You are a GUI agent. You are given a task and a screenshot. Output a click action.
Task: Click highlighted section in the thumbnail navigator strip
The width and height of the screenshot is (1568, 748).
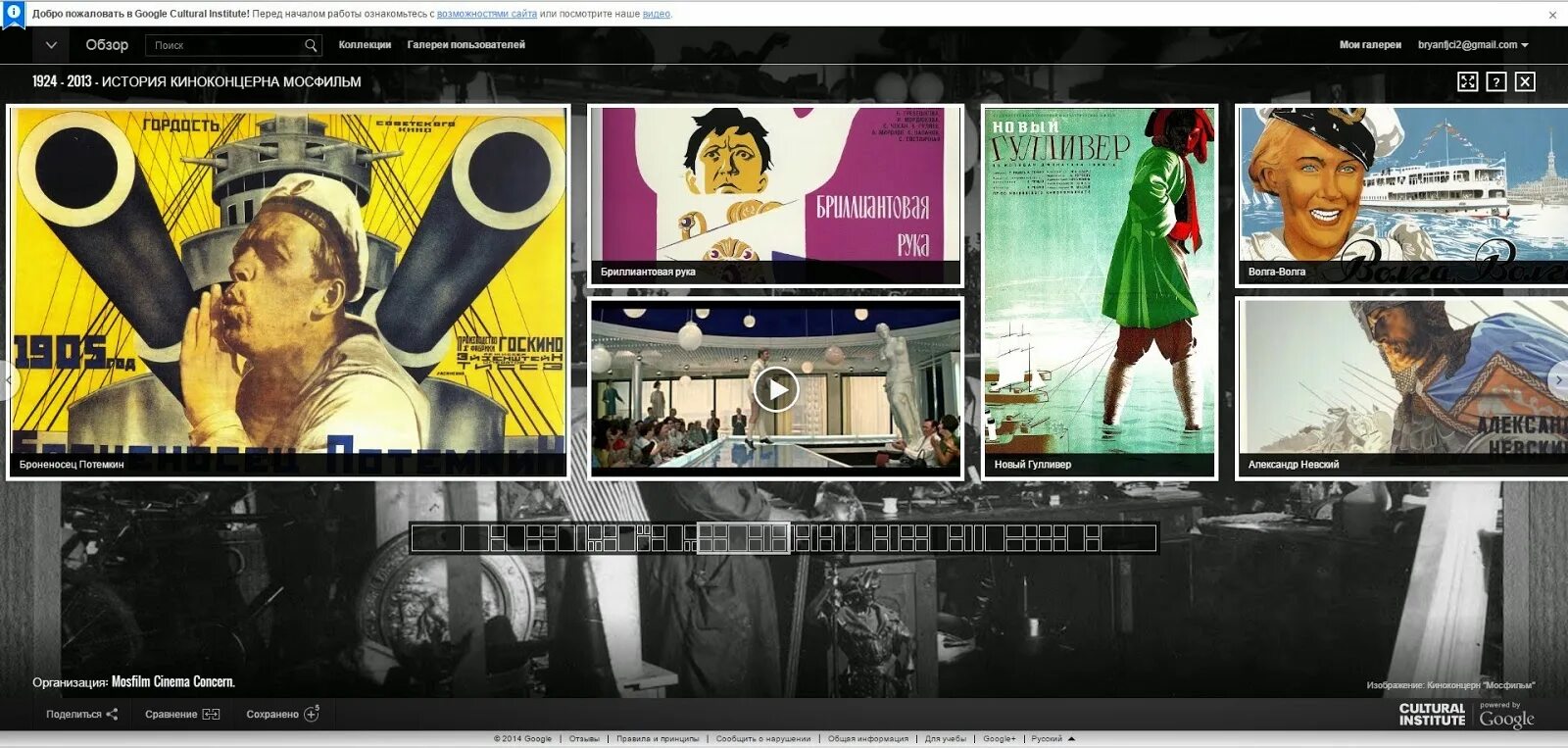(x=743, y=538)
